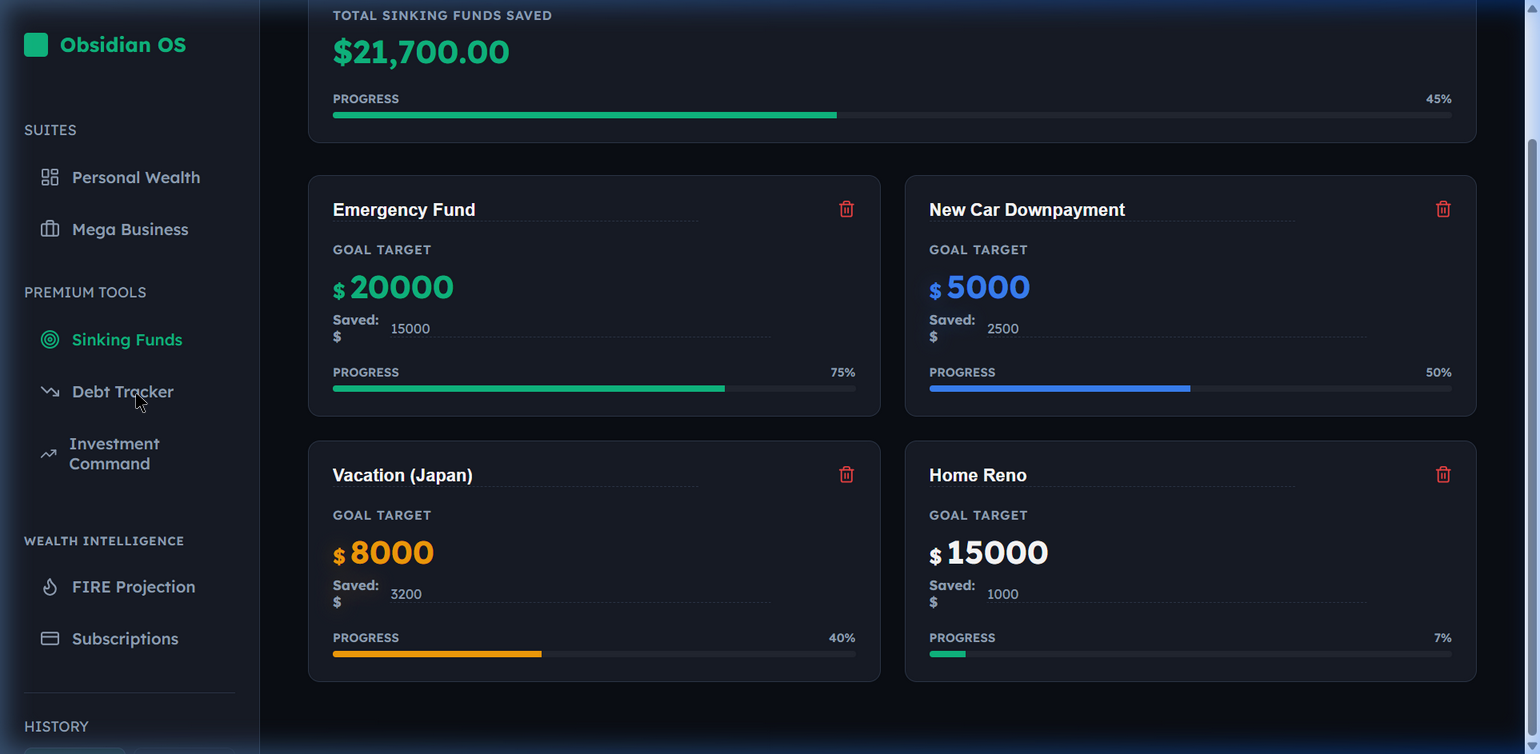1540x754 pixels.
Task: Delete the Emergency Fund card
Action: pyautogui.click(x=847, y=209)
